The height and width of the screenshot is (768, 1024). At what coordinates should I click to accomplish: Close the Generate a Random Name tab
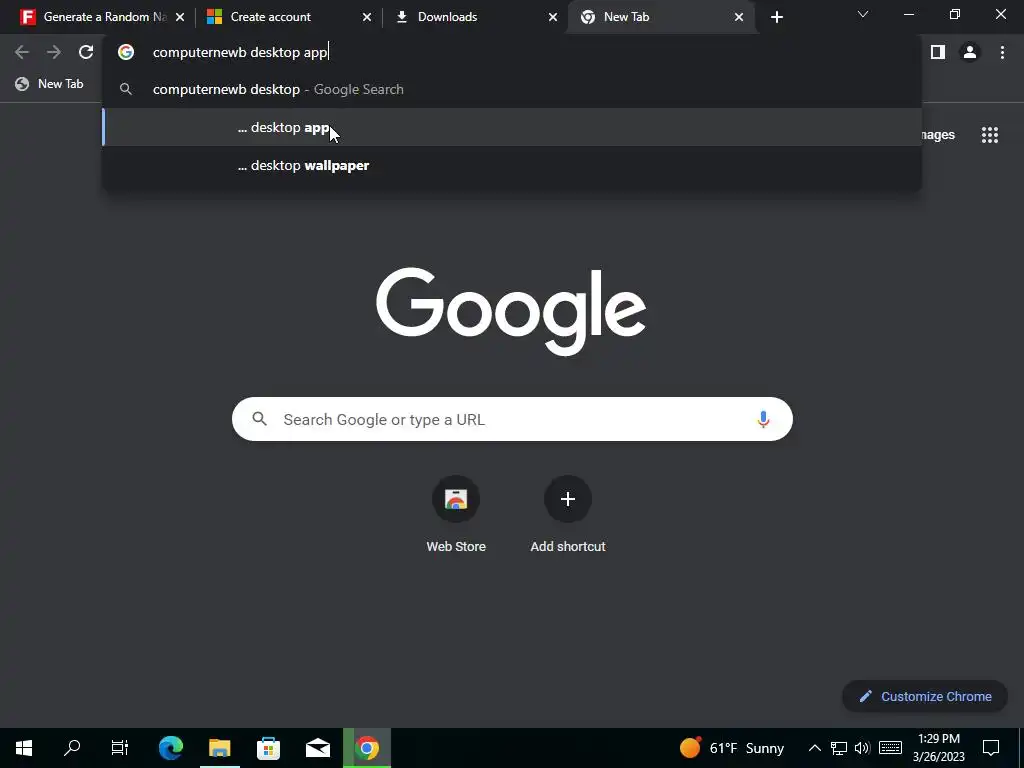point(180,17)
